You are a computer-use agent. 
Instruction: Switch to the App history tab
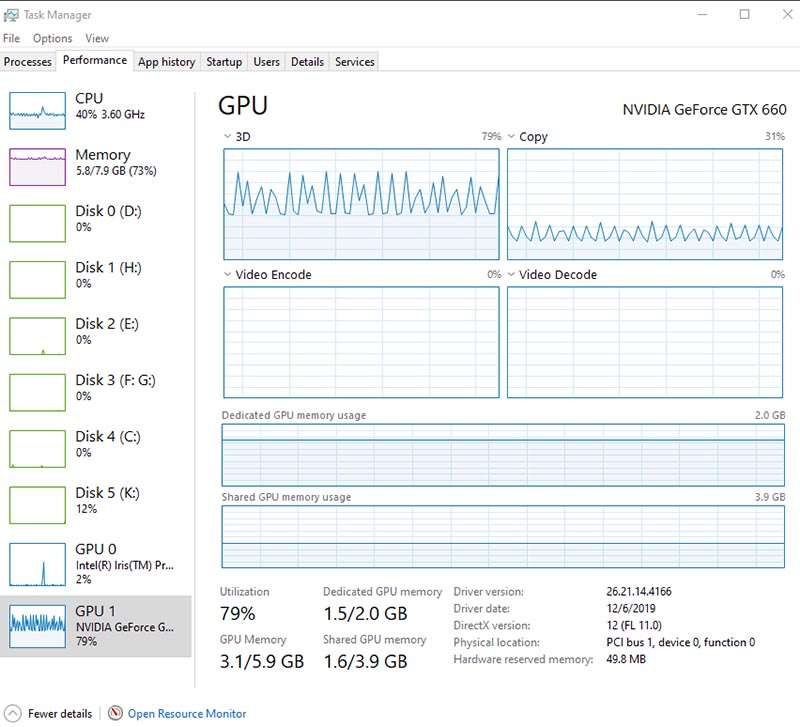point(167,62)
